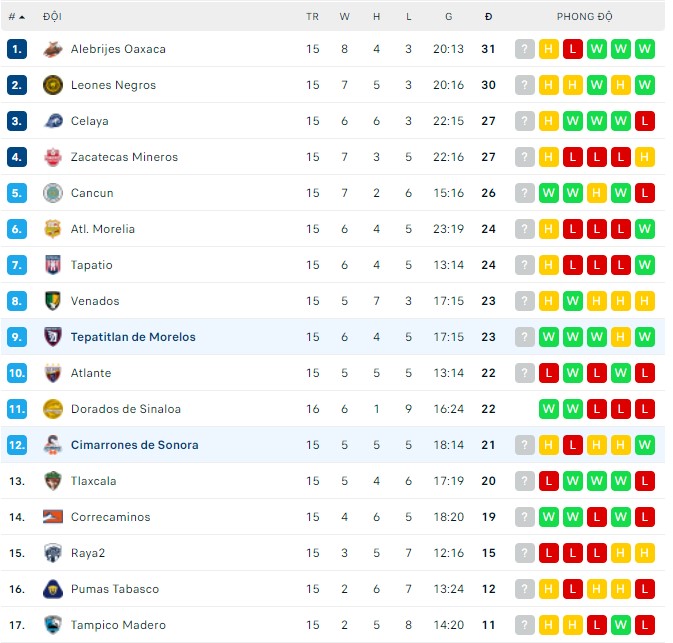Image resolution: width=673 pixels, height=643 pixels.
Task: Click the Pumas Tabasco team logo
Action: [53, 589]
